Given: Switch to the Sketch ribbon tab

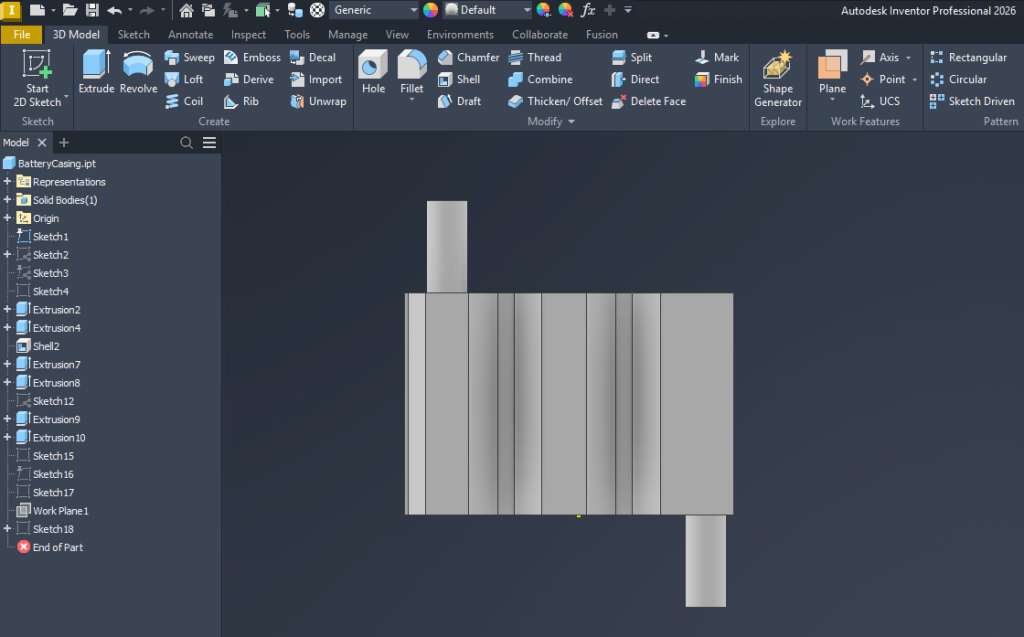Looking at the screenshot, I should coord(134,34).
